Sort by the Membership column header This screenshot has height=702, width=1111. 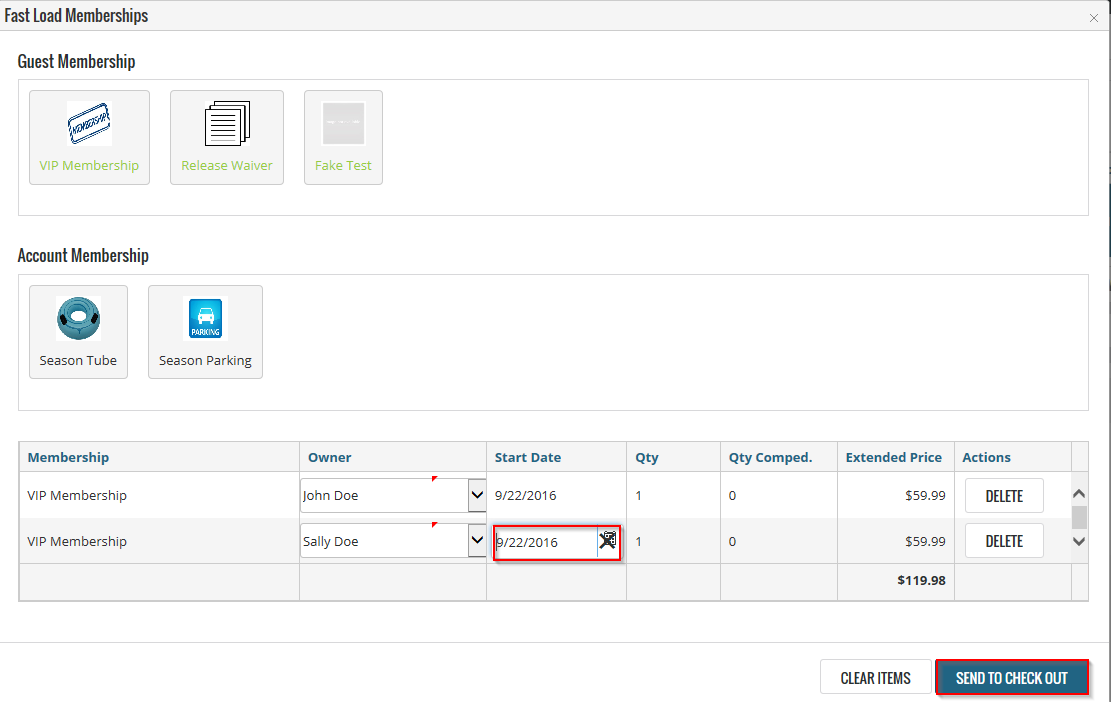point(68,457)
